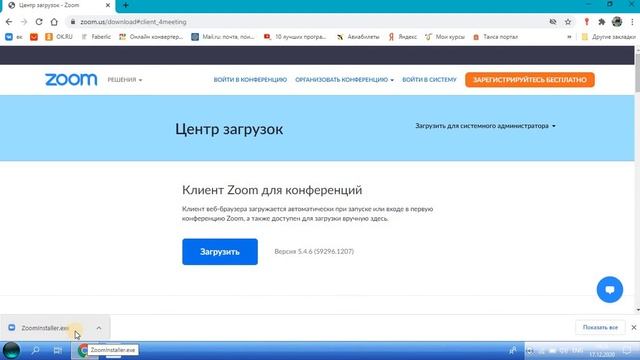Open the Chrome profile avatar
Image resolution: width=640 pixels, height=360 pixels.
tap(617, 22)
